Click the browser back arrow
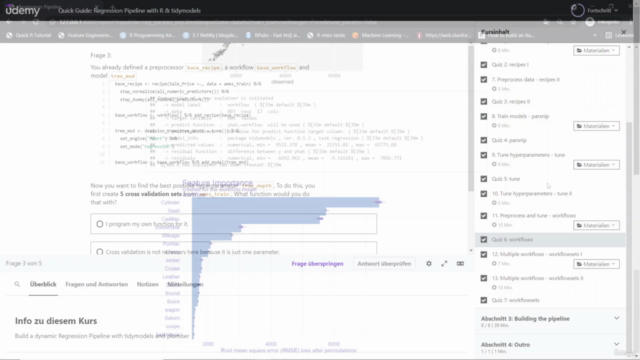 pyautogui.click(x=9, y=22)
